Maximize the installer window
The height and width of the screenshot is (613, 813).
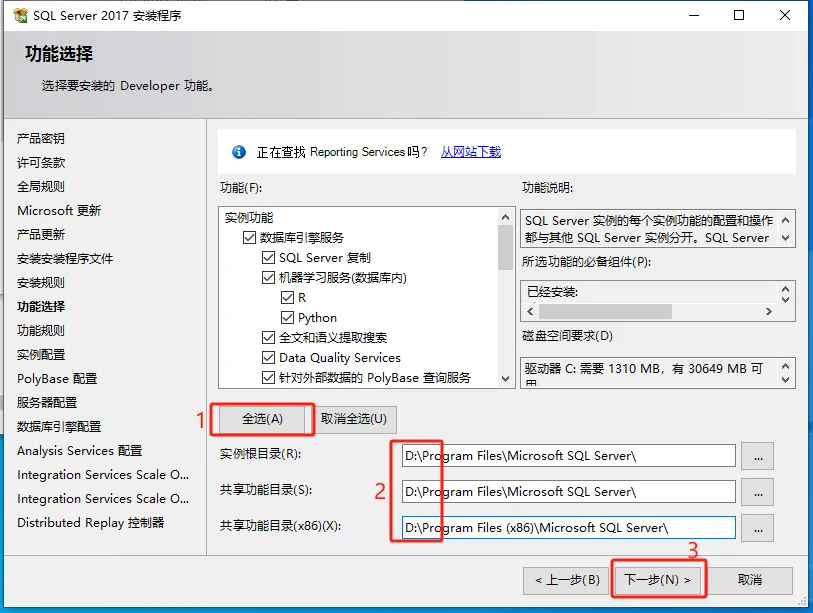click(x=739, y=16)
